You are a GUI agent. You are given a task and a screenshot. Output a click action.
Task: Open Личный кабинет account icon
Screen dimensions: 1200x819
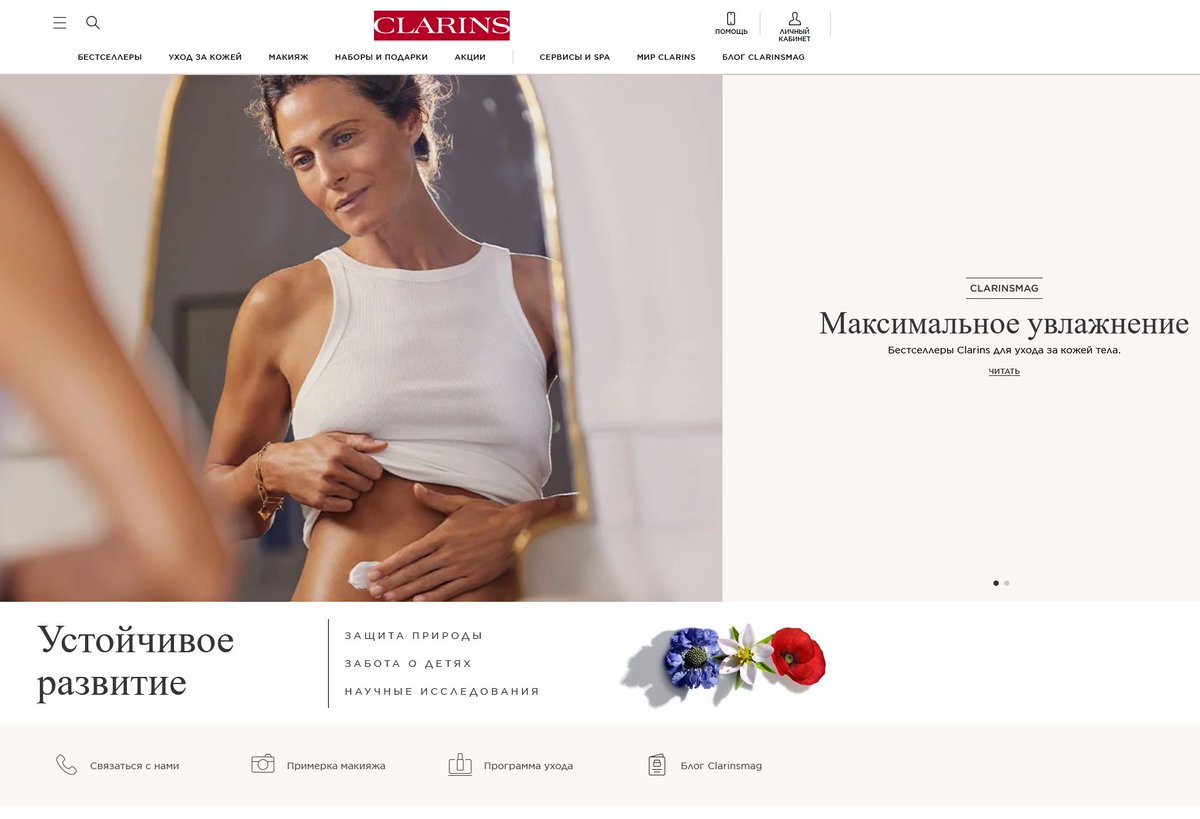coord(795,18)
